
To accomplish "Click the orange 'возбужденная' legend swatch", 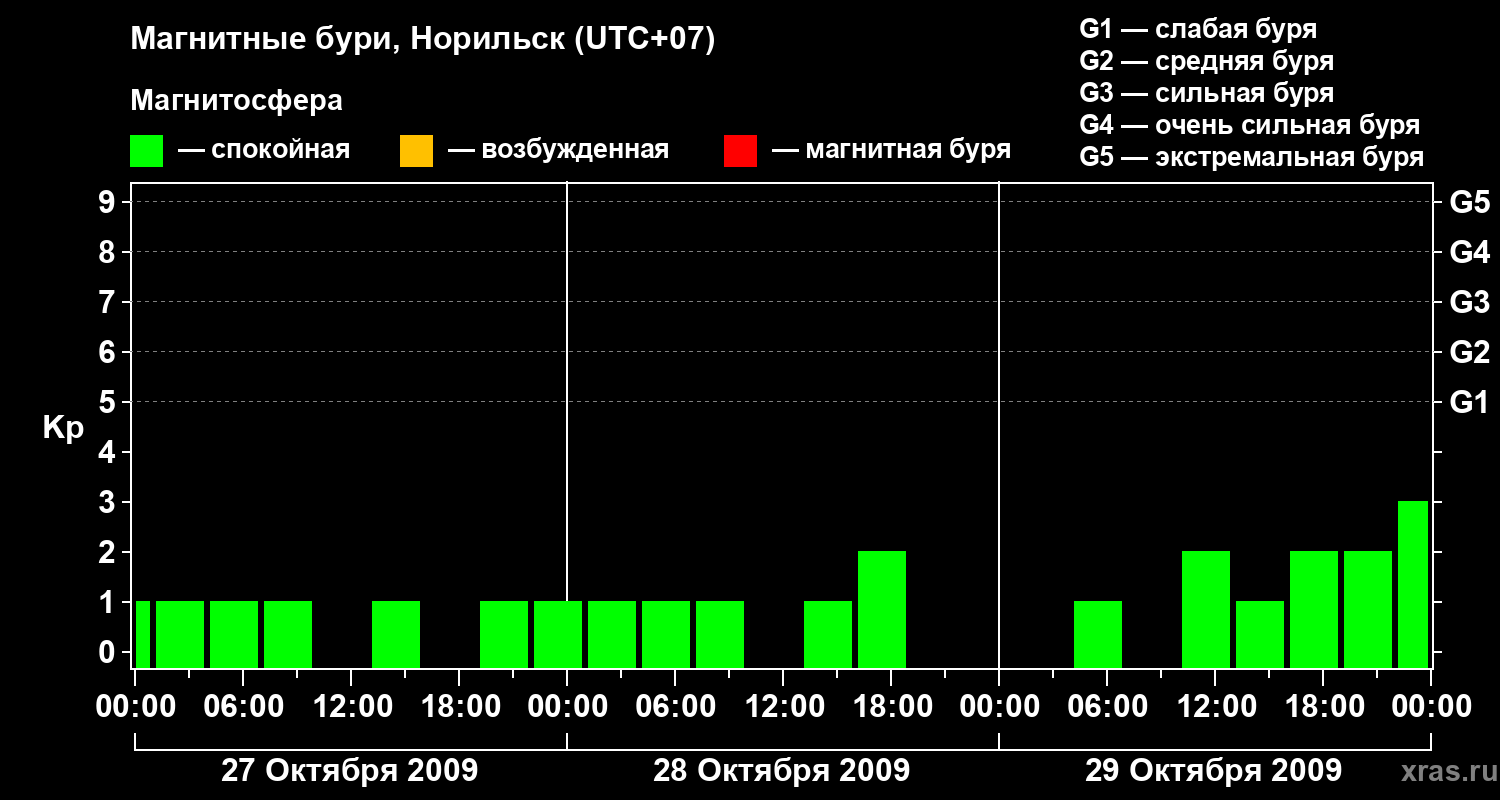I will (416, 151).
